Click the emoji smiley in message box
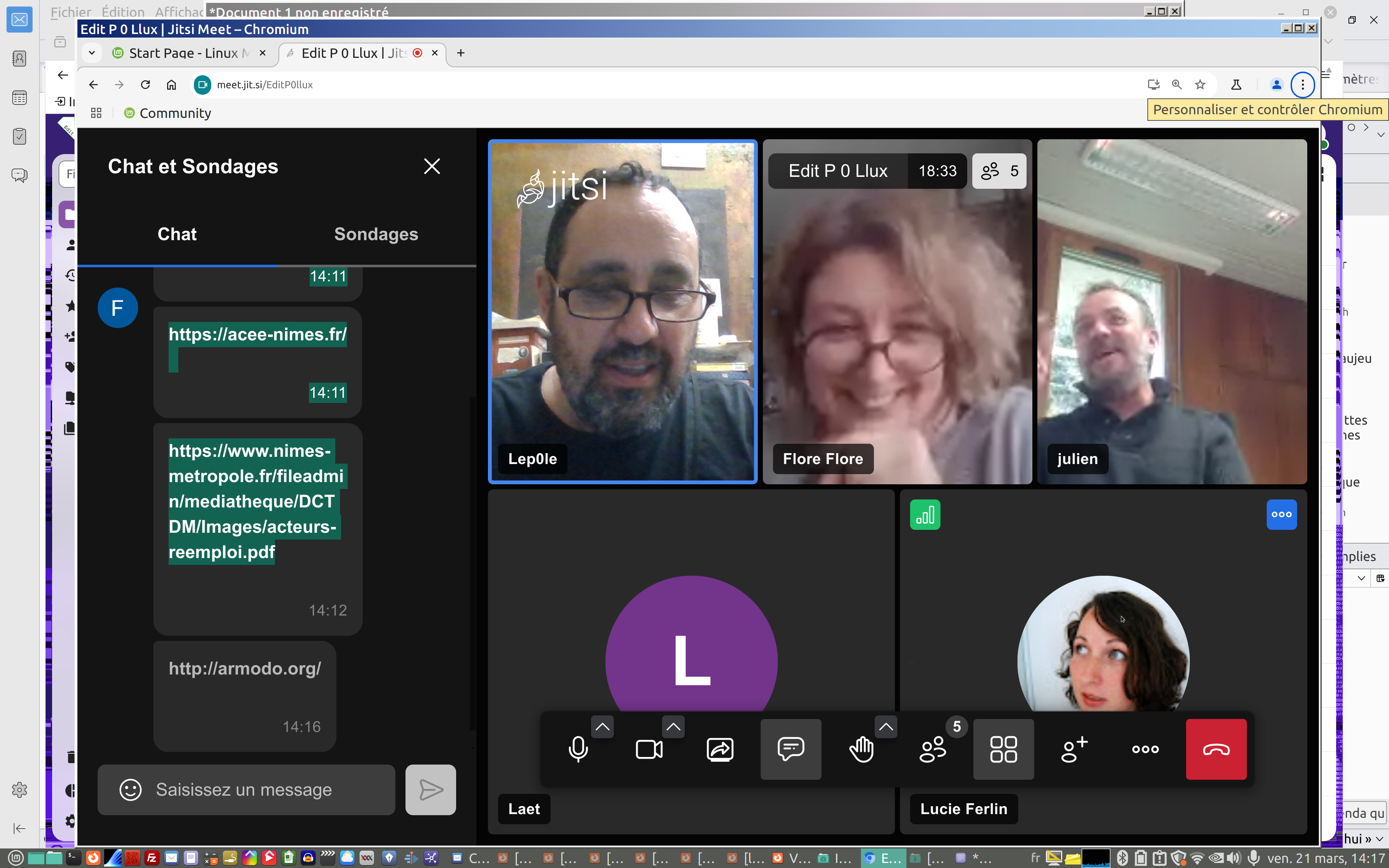Image resolution: width=1389 pixels, height=868 pixels. pos(130,790)
